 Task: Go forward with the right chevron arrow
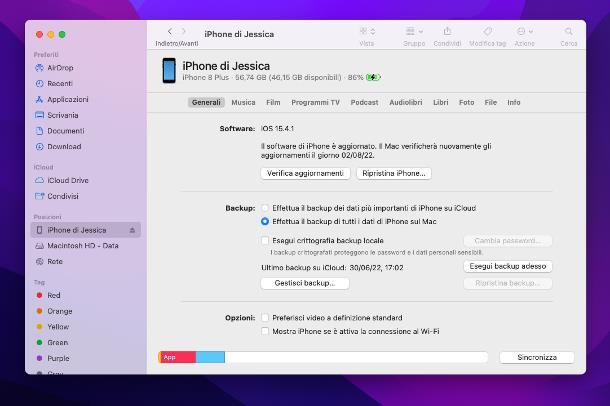pyautogui.click(x=184, y=32)
